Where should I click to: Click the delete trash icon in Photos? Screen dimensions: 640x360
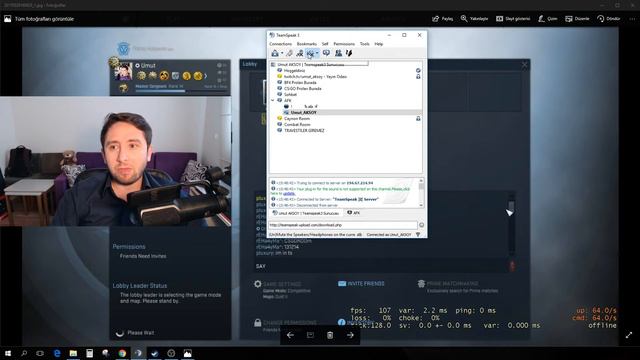tap(330, 335)
